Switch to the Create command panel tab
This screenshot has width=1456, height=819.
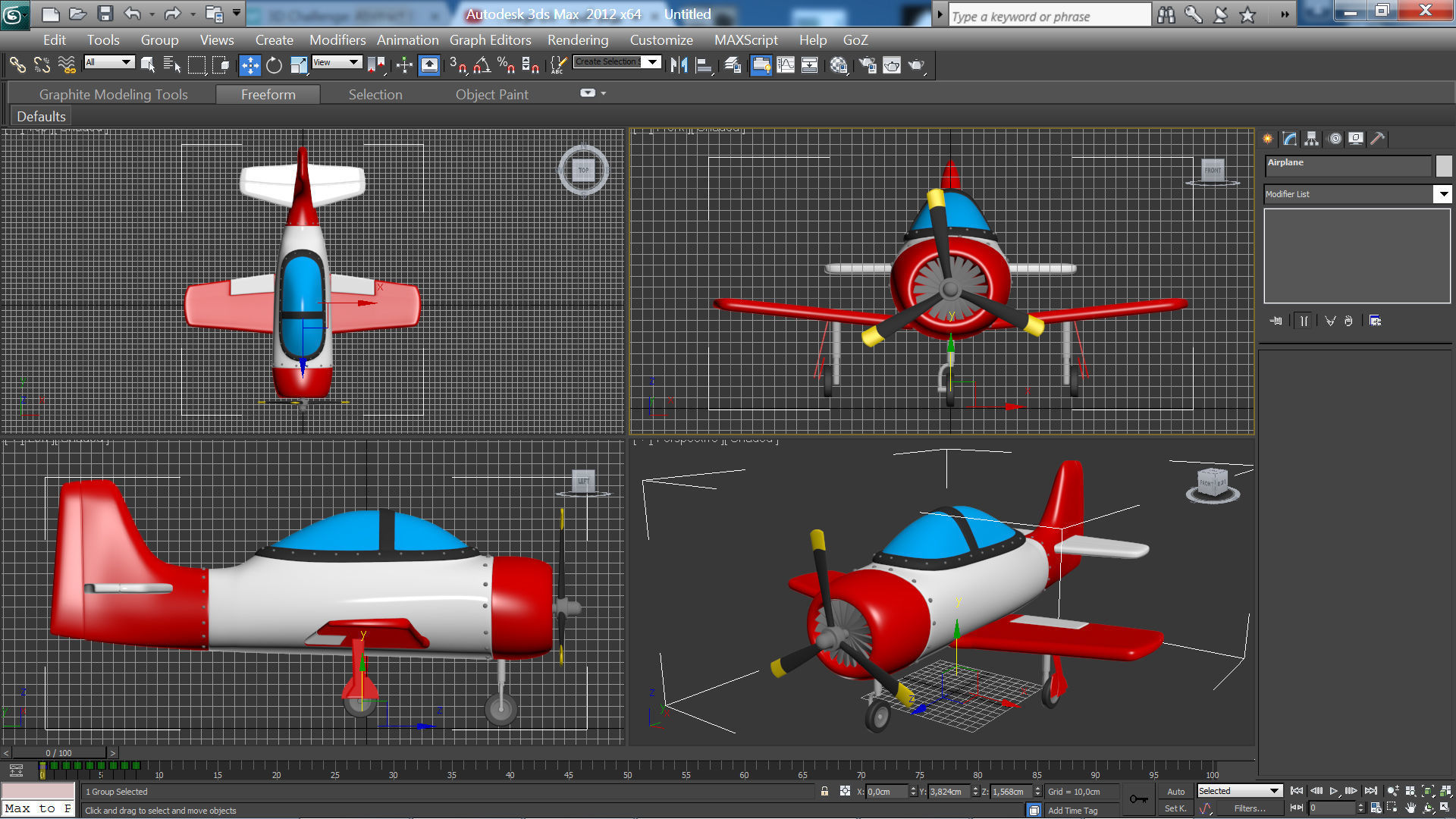(1268, 139)
